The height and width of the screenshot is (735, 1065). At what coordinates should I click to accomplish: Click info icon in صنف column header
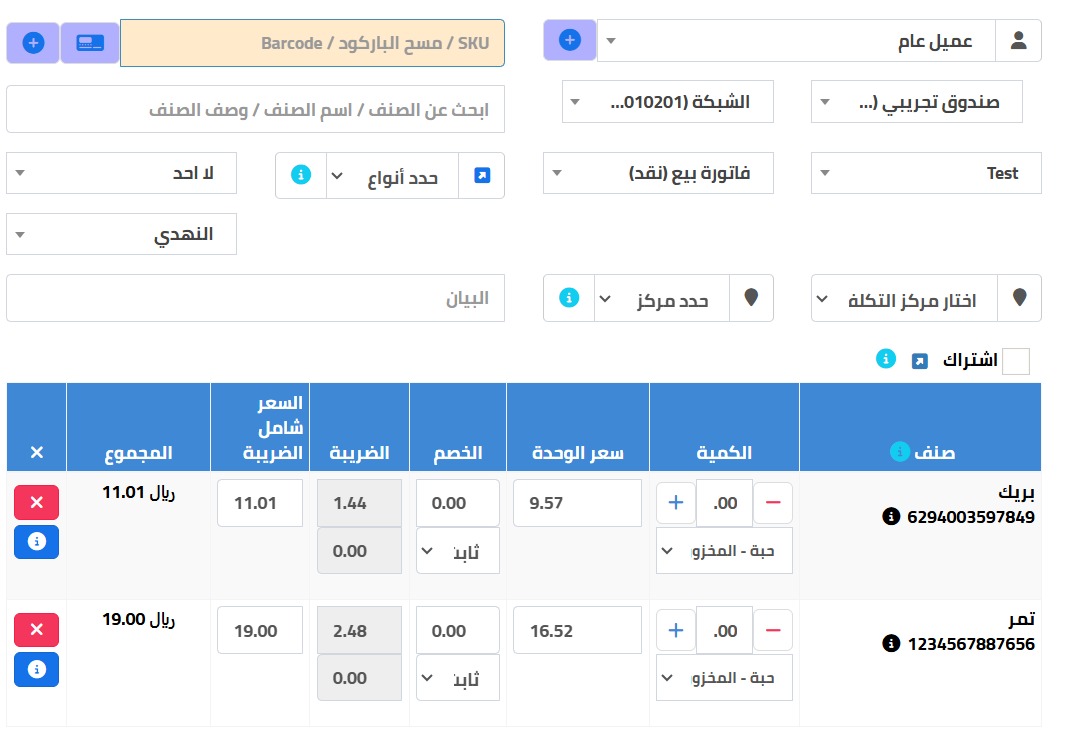pyautogui.click(x=899, y=452)
